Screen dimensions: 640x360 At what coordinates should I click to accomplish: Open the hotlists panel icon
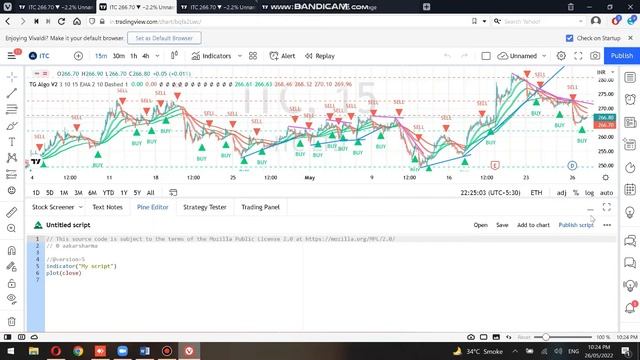pyautogui.click(x=630, y=167)
